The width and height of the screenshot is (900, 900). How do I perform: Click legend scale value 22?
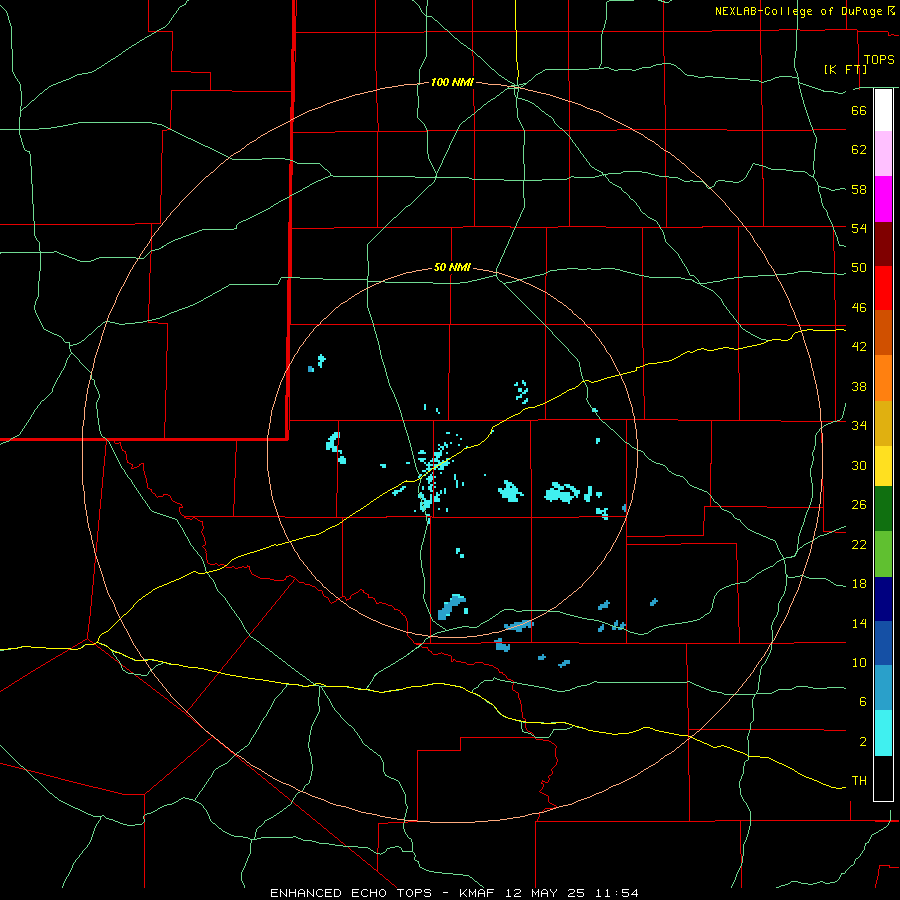[859, 545]
